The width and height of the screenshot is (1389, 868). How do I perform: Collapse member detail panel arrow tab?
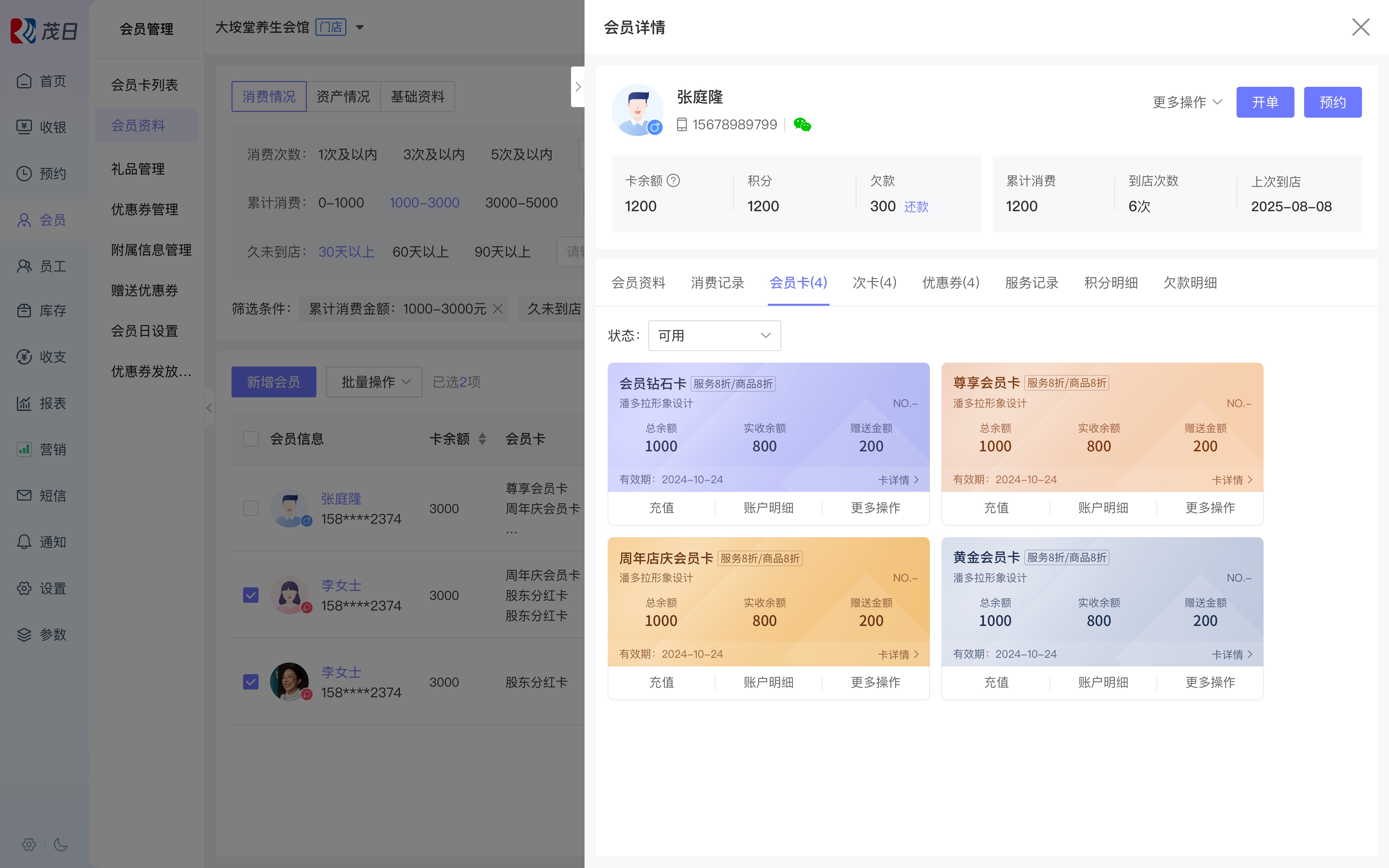pos(577,87)
